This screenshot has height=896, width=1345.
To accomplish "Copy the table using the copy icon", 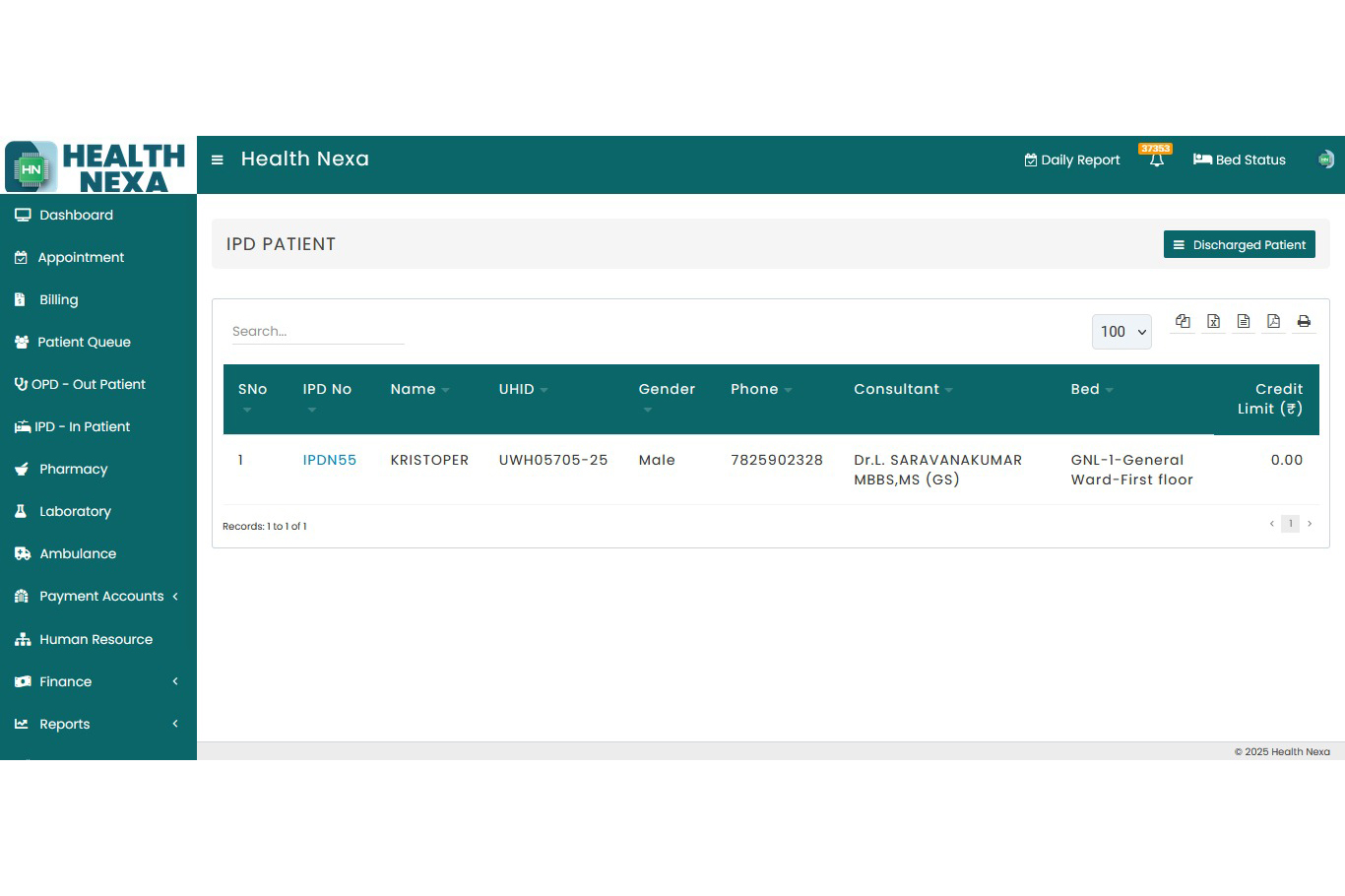I will coord(1183,322).
